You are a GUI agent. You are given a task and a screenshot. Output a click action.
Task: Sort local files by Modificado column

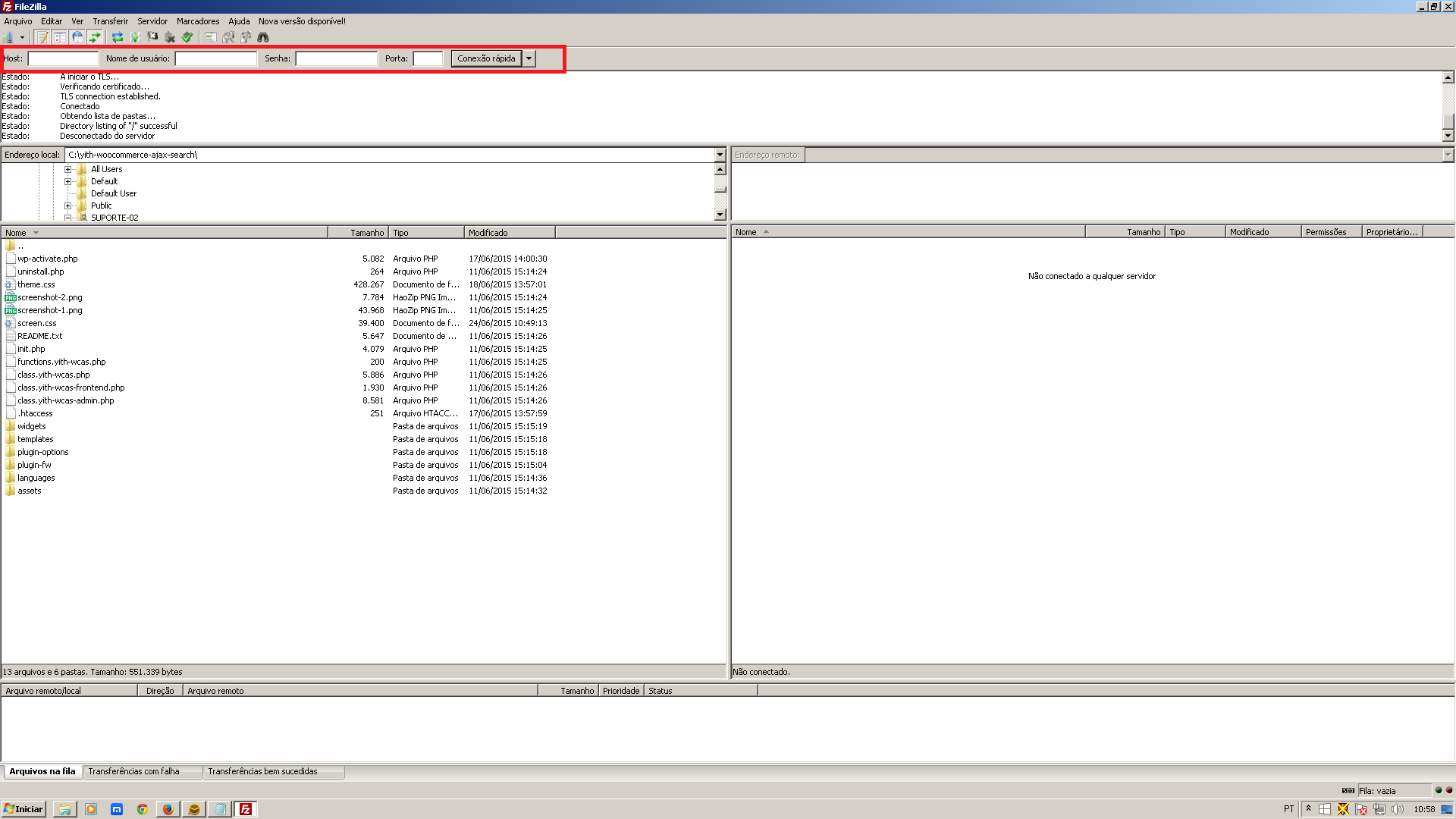tap(510, 233)
